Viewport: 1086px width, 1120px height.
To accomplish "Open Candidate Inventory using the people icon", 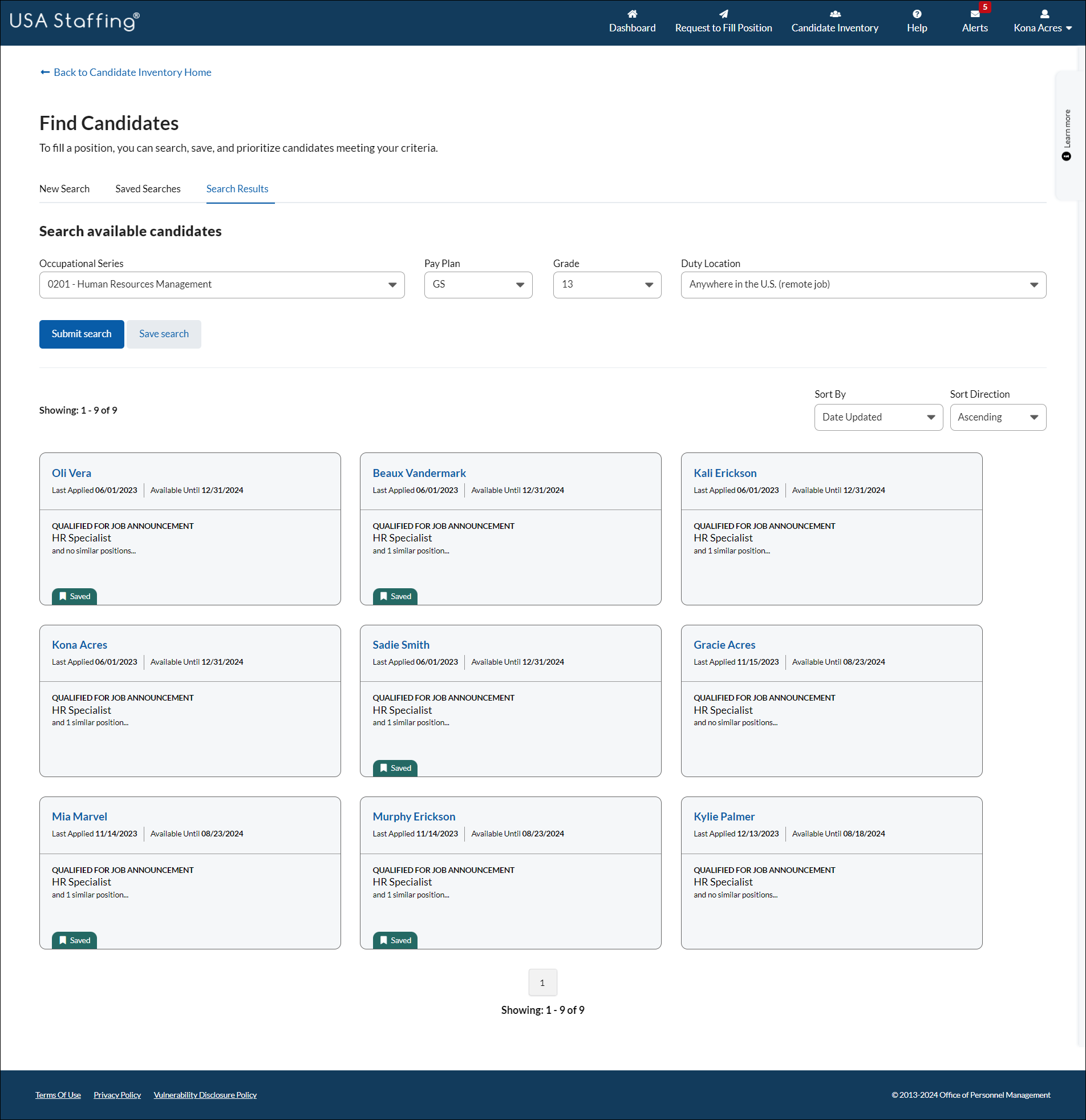I will click(834, 14).
